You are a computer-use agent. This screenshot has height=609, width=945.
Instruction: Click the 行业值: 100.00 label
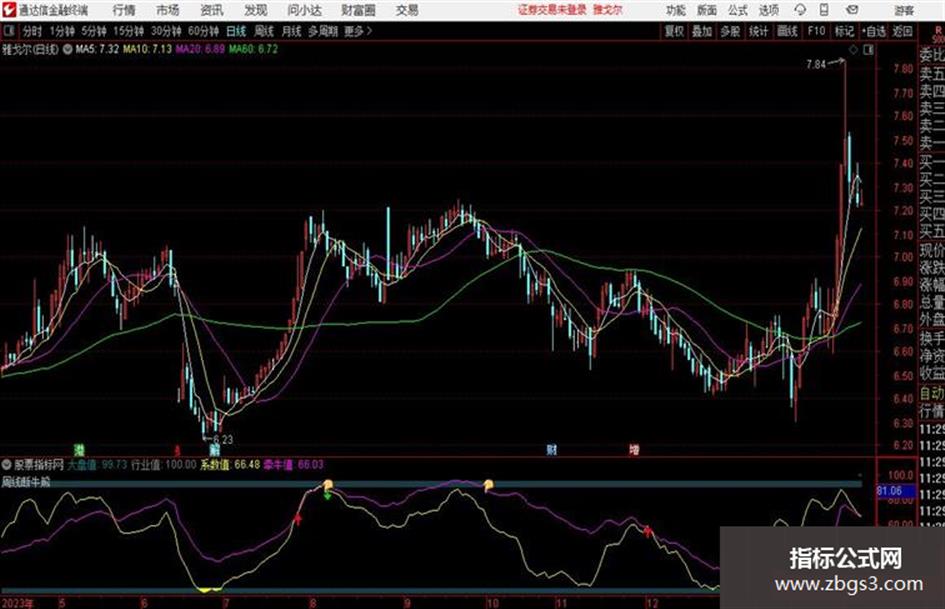pyautogui.click(x=163, y=465)
